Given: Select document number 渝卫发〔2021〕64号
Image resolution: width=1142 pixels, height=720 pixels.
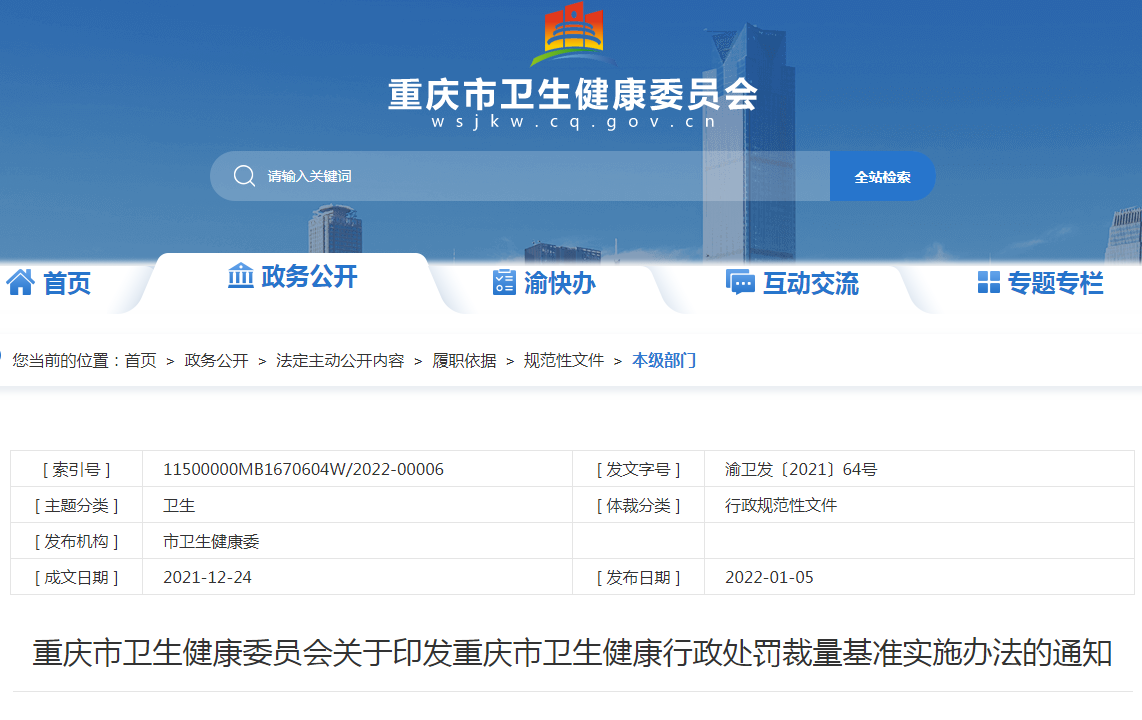Looking at the screenshot, I should coord(800,470).
